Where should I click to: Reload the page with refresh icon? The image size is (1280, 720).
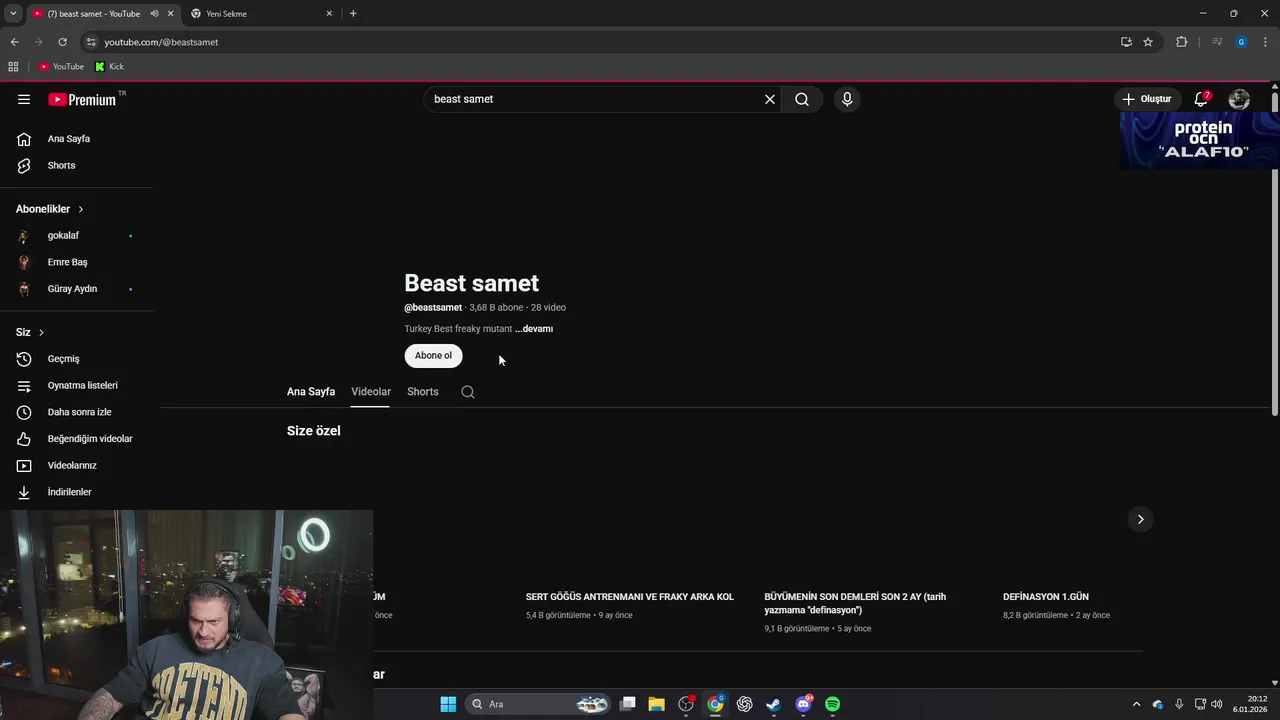(62, 42)
